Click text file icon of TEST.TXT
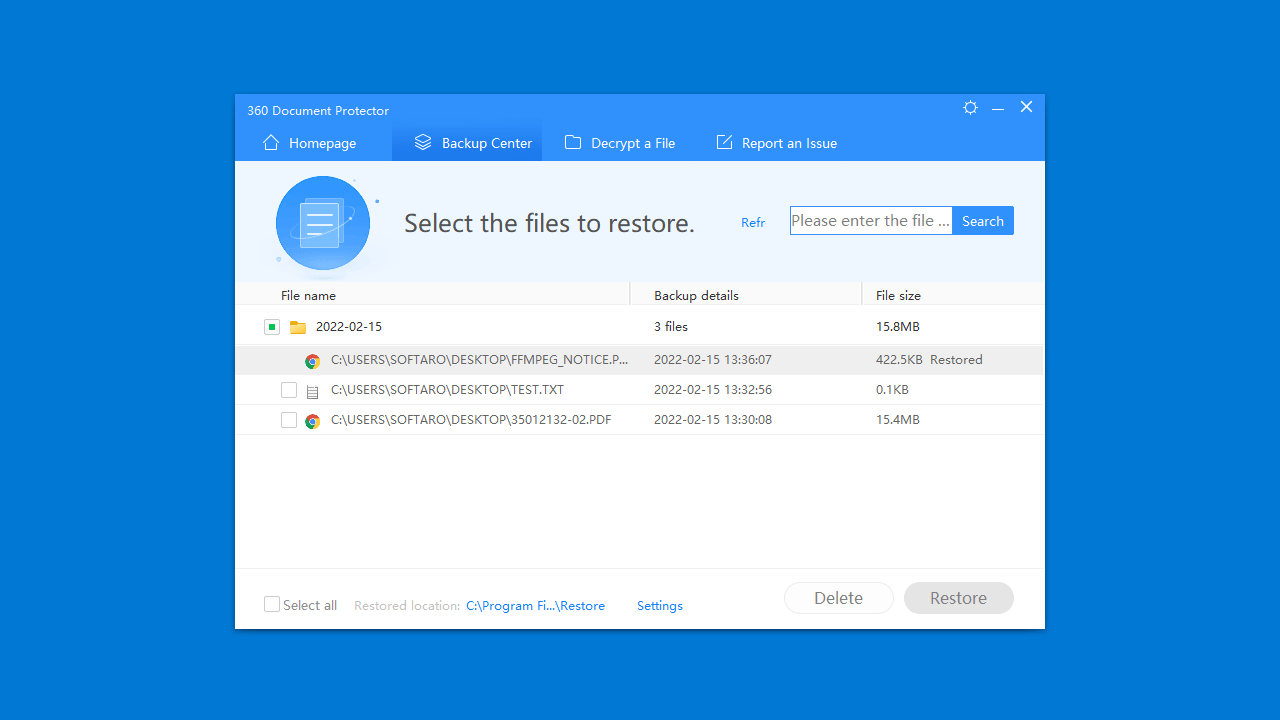The width and height of the screenshot is (1280, 720). click(313, 391)
